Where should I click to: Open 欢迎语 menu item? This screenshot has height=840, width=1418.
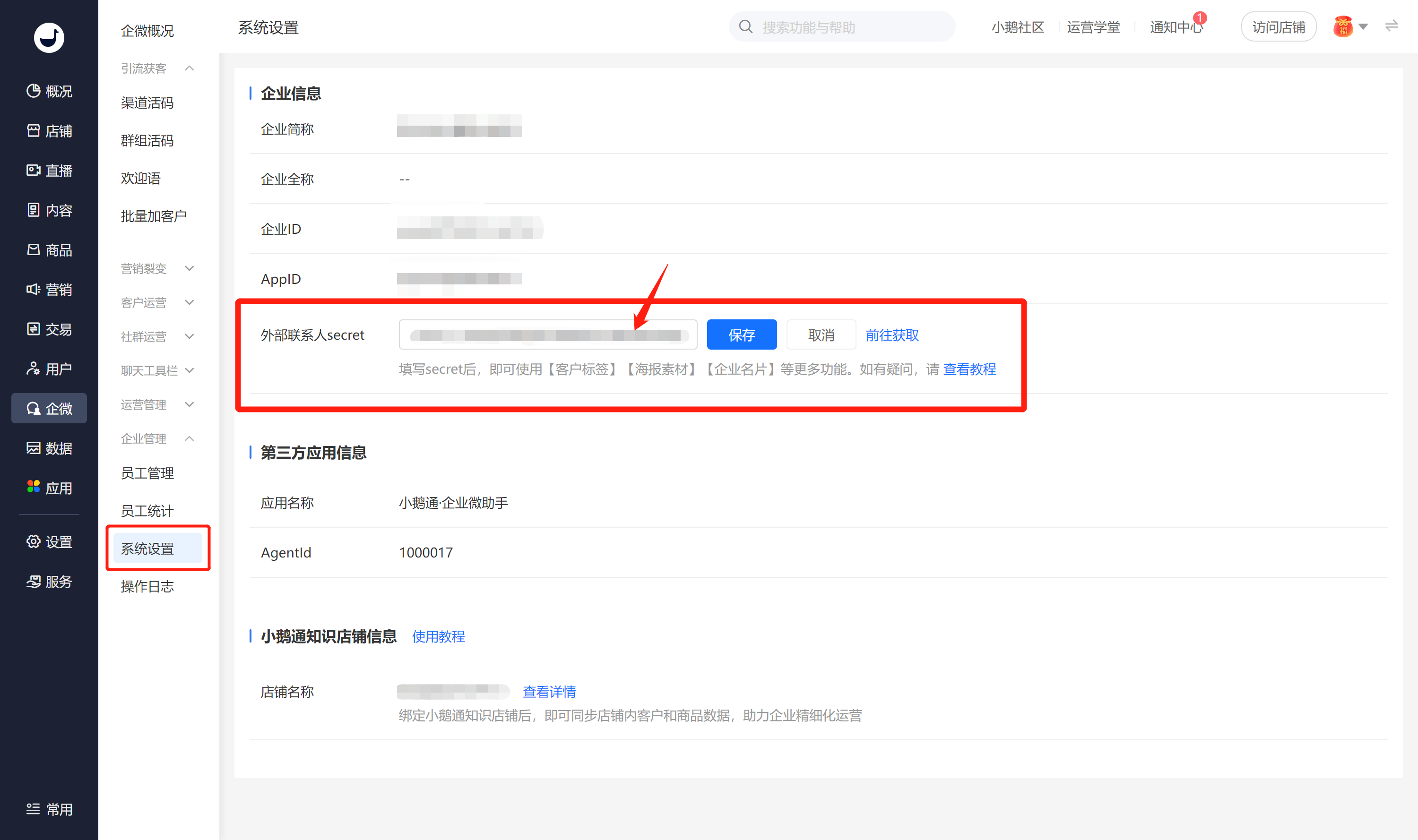[x=140, y=178]
